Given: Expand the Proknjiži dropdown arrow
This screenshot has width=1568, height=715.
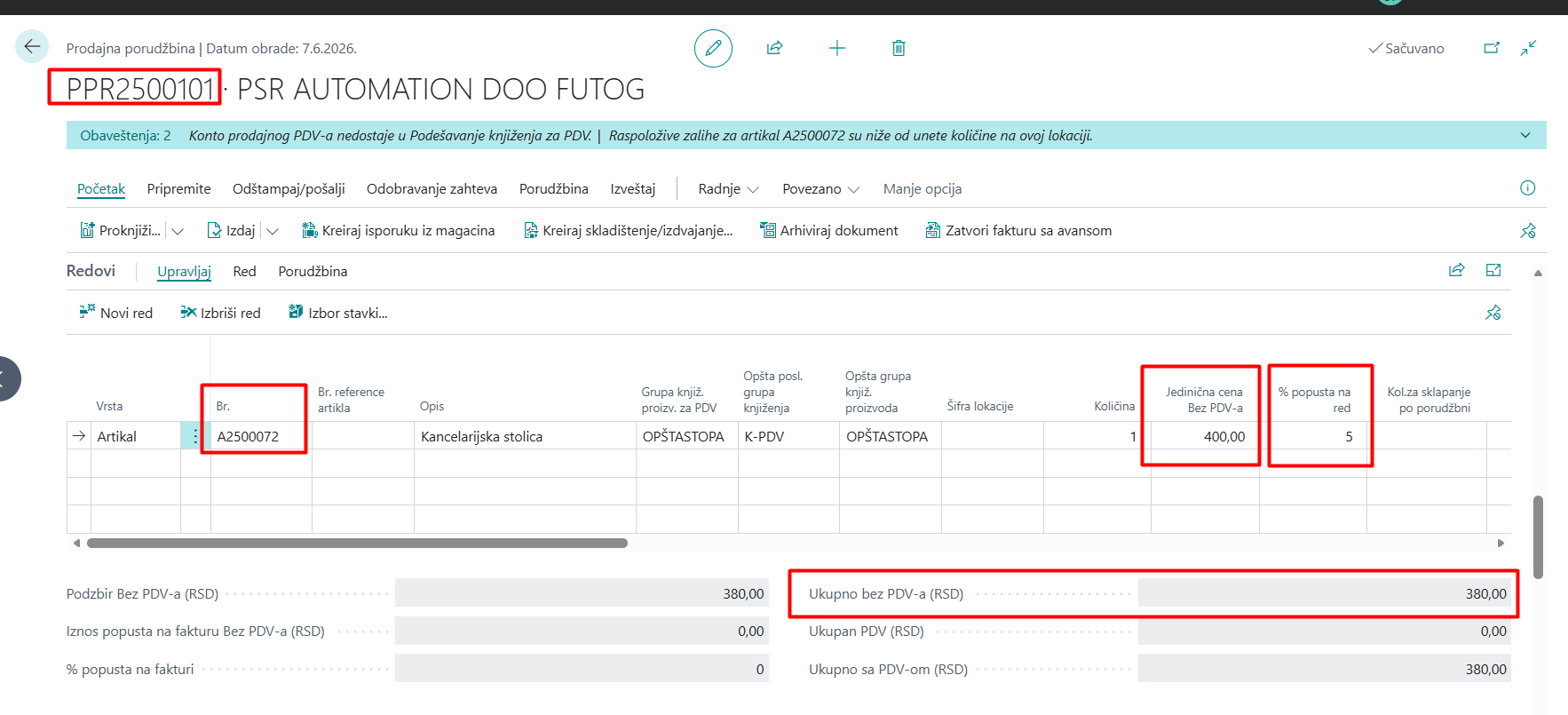Looking at the screenshot, I should (178, 231).
